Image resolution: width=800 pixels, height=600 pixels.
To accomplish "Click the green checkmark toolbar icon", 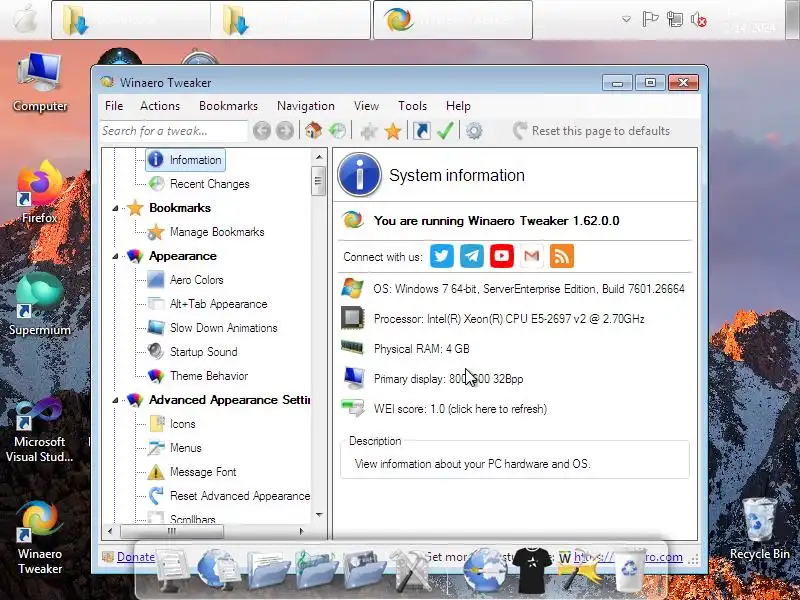I will click(x=445, y=131).
